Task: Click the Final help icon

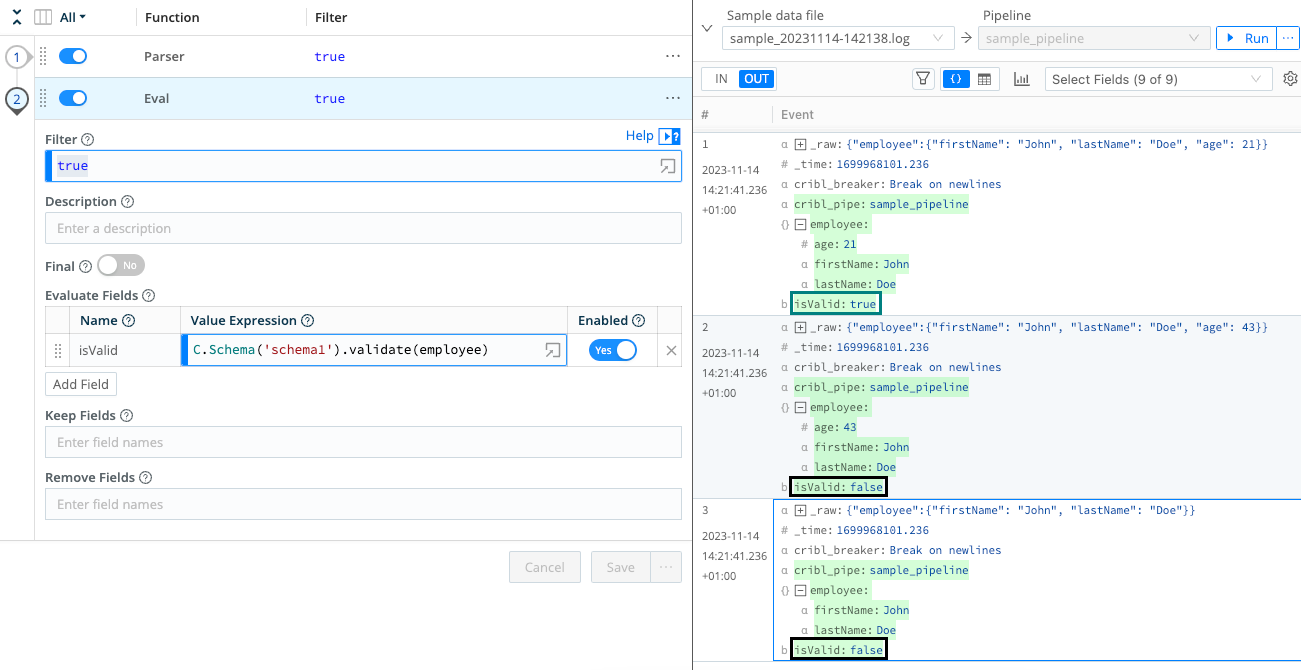Action: (x=85, y=267)
